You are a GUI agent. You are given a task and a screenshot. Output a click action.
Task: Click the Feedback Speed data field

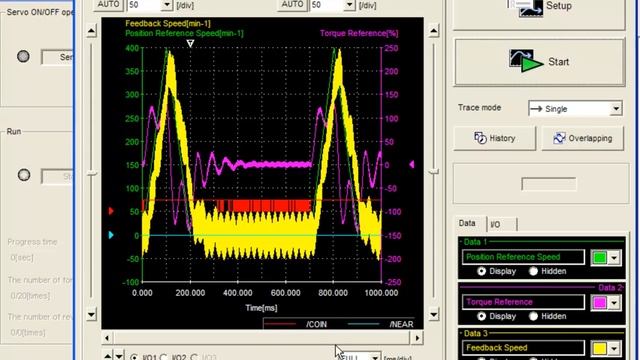coord(523,348)
